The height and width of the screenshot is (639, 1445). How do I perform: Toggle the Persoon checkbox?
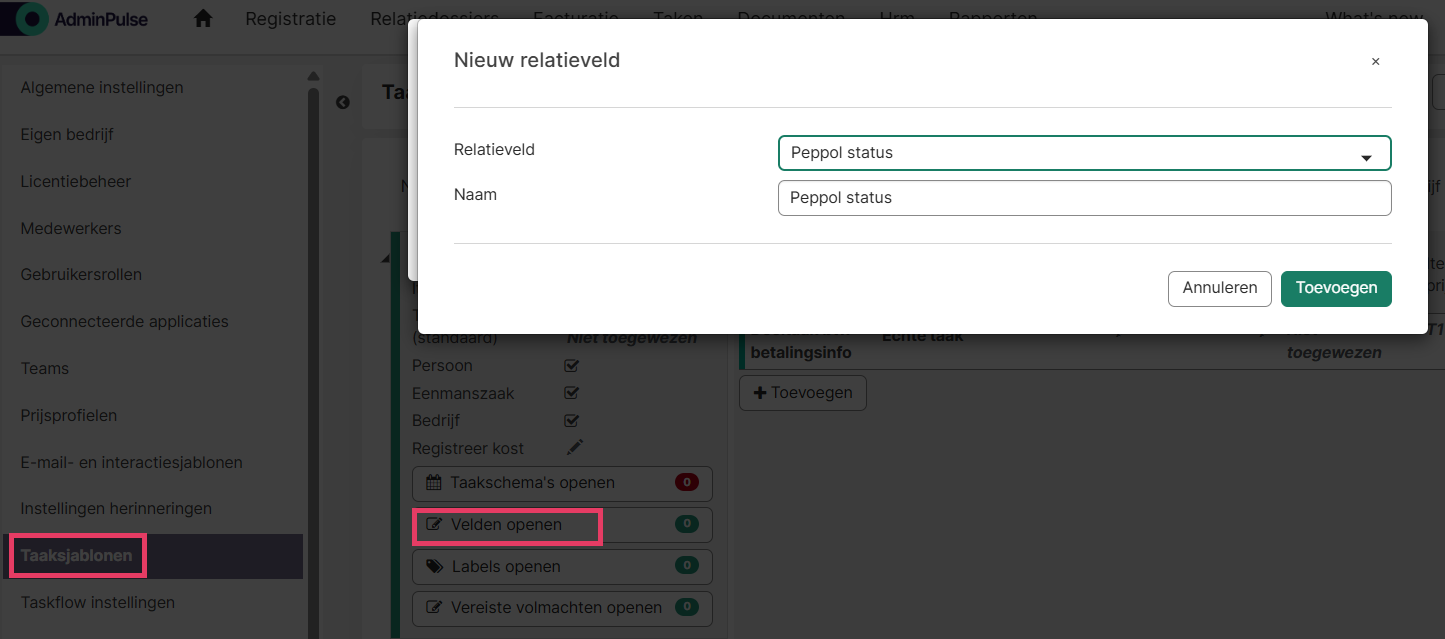coord(572,366)
